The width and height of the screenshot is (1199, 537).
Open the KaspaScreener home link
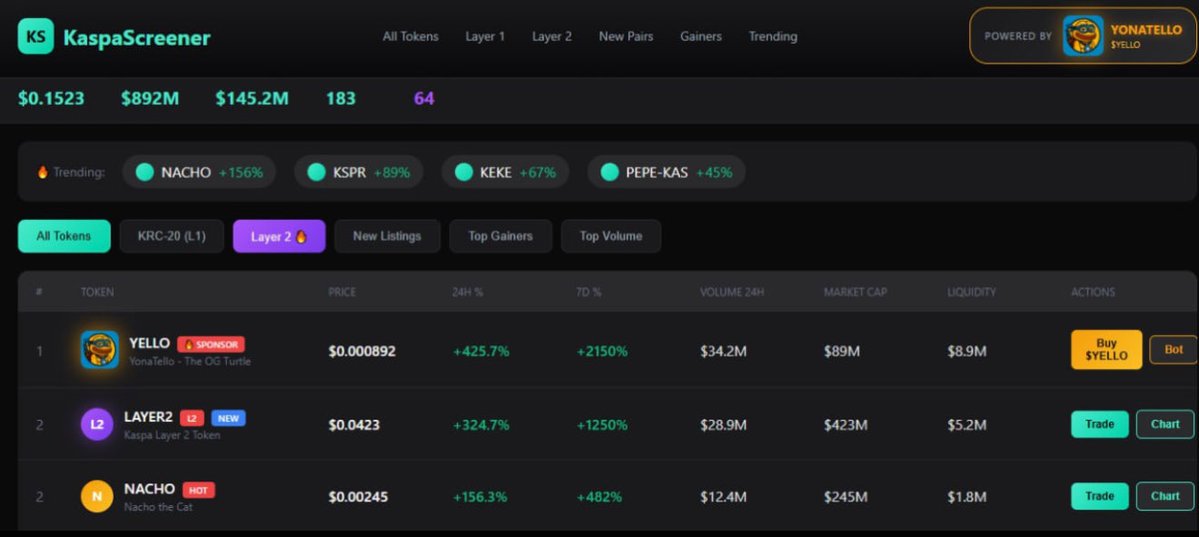[x=137, y=37]
